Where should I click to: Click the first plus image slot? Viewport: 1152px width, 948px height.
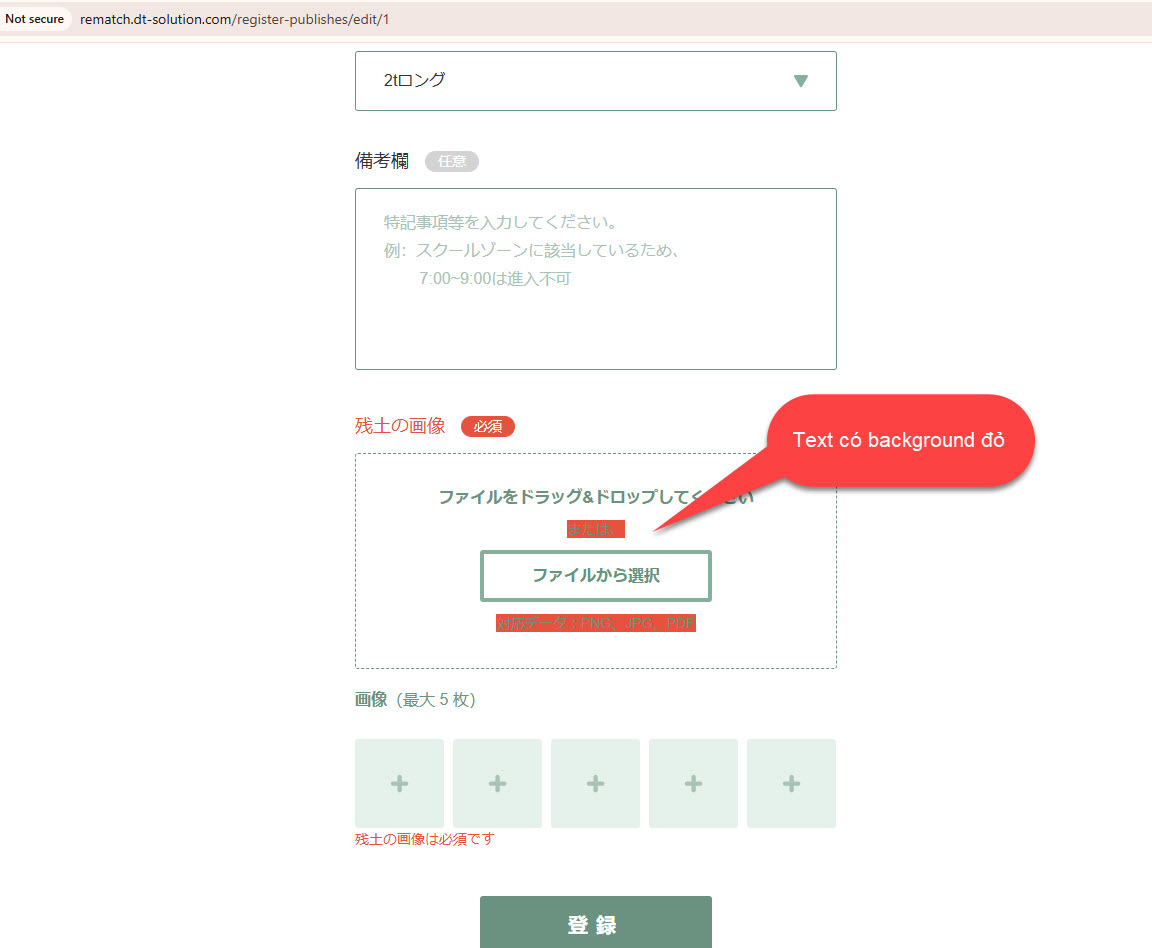point(399,783)
